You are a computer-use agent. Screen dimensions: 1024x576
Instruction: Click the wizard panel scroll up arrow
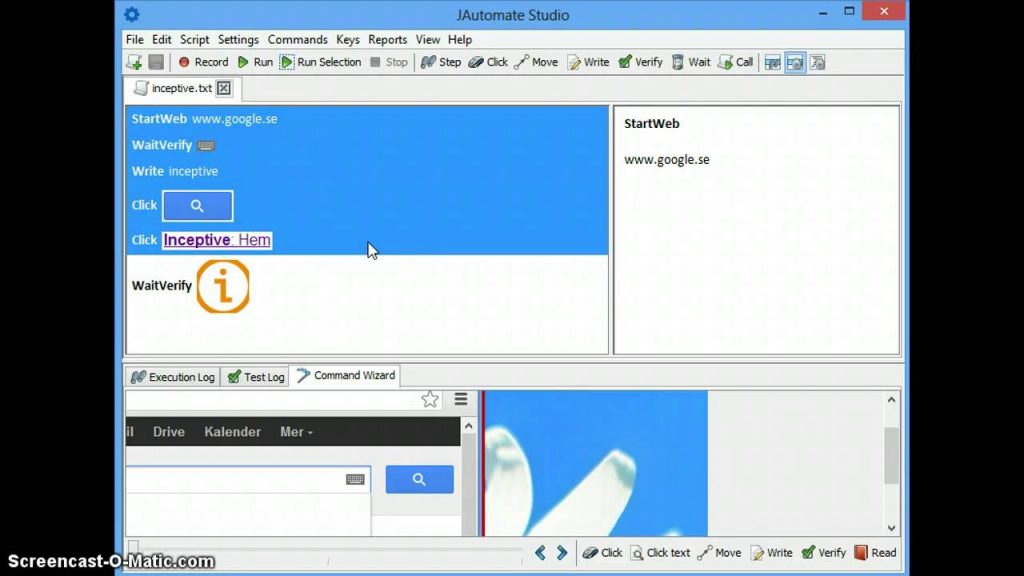(x=891, y=400)
